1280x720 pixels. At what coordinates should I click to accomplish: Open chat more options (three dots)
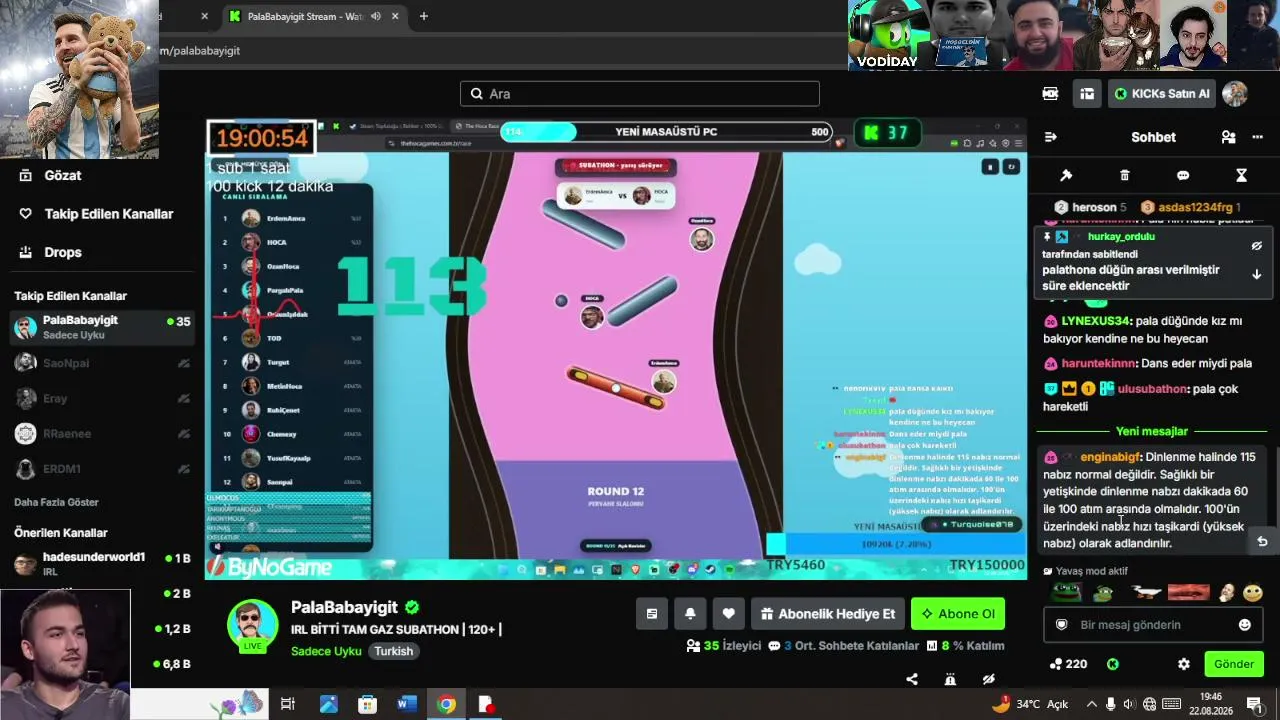click(1257, 137)
